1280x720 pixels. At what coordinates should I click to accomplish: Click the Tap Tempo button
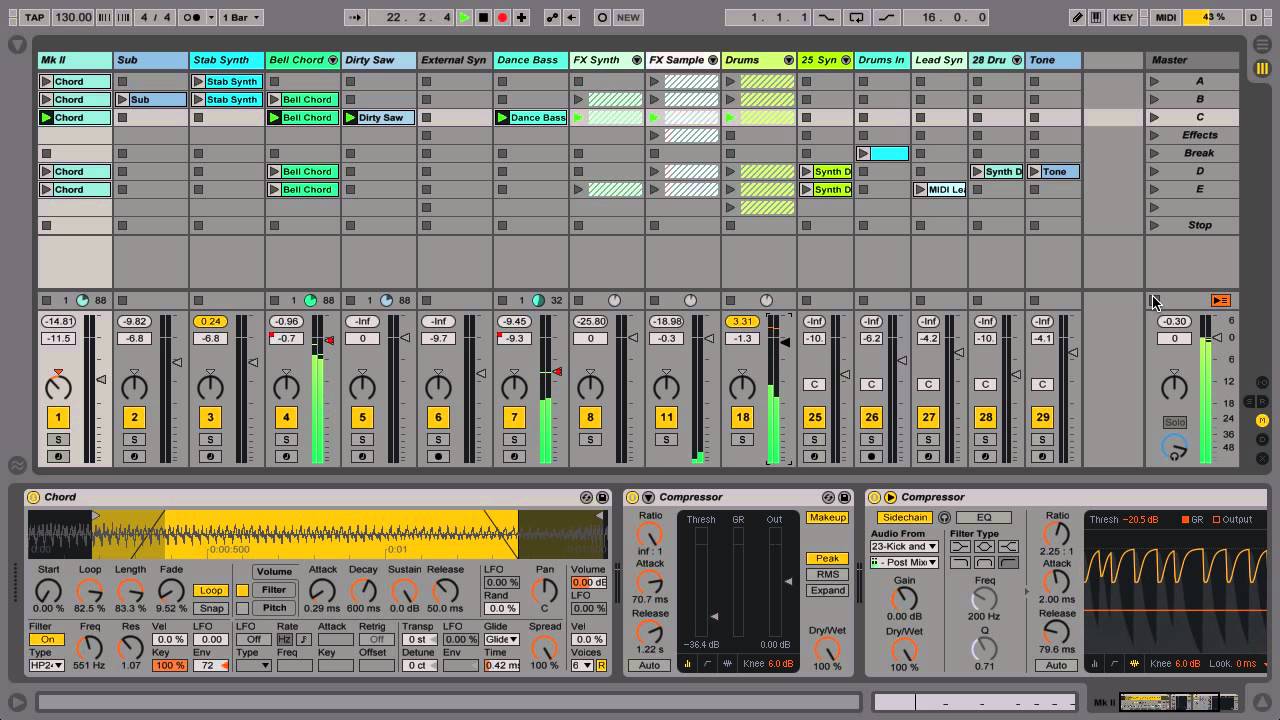34,17
